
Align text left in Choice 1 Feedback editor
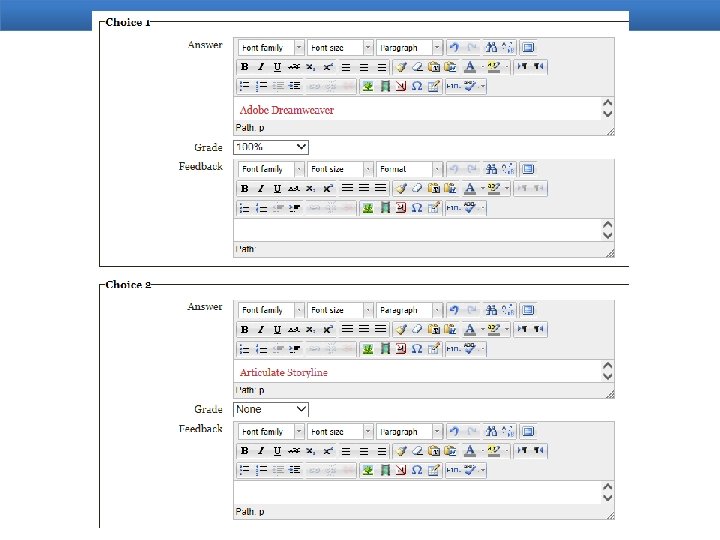click(348, 188)
